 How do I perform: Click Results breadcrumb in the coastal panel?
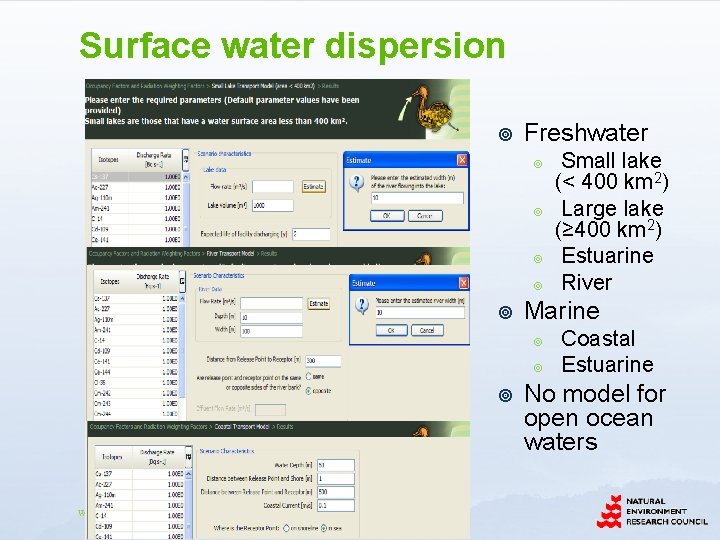tap(285, 427)
